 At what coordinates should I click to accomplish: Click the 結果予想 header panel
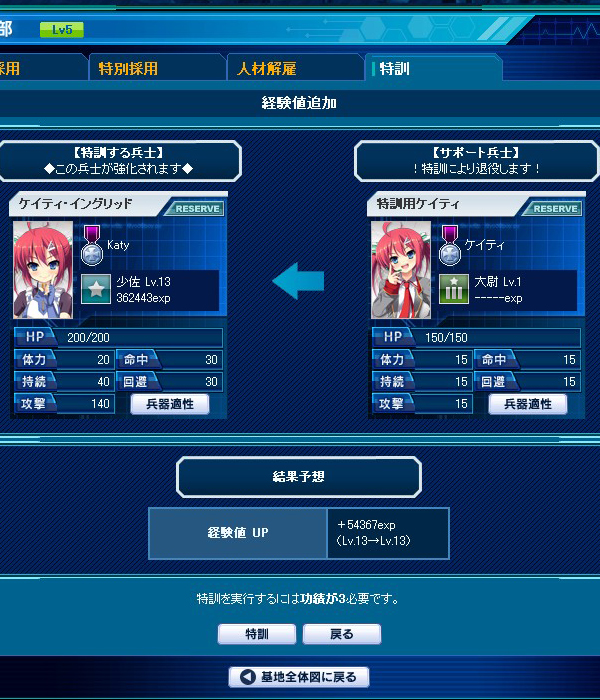pos(299,477)
